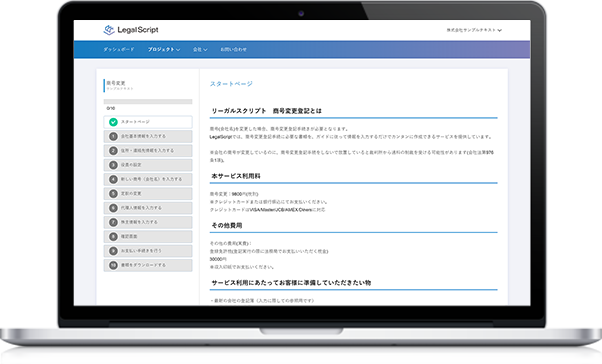
Task: Click the blue スタートページ page heading
Action: coord(231,84)
